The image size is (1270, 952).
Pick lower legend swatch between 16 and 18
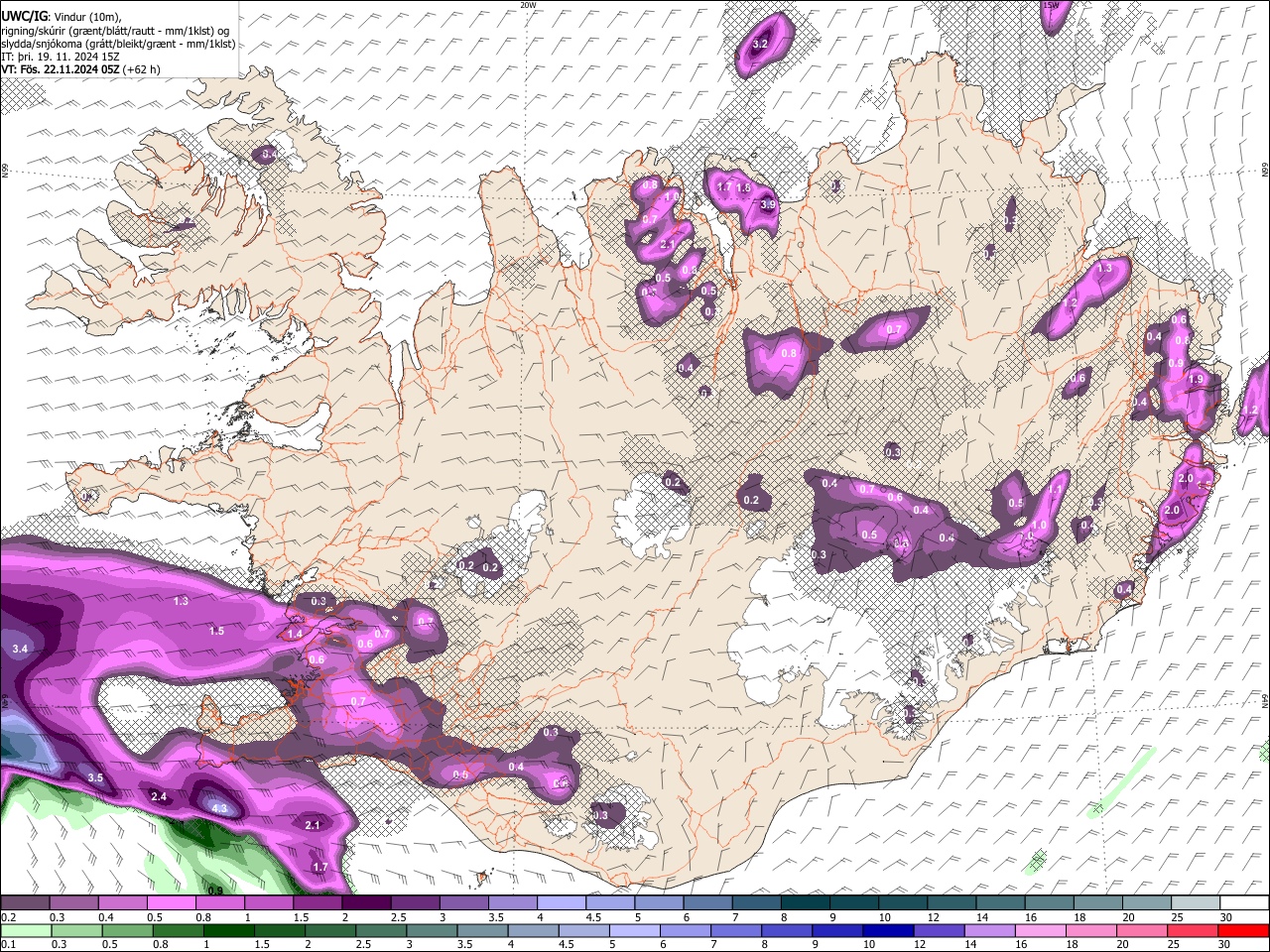tap(1040, 930)
